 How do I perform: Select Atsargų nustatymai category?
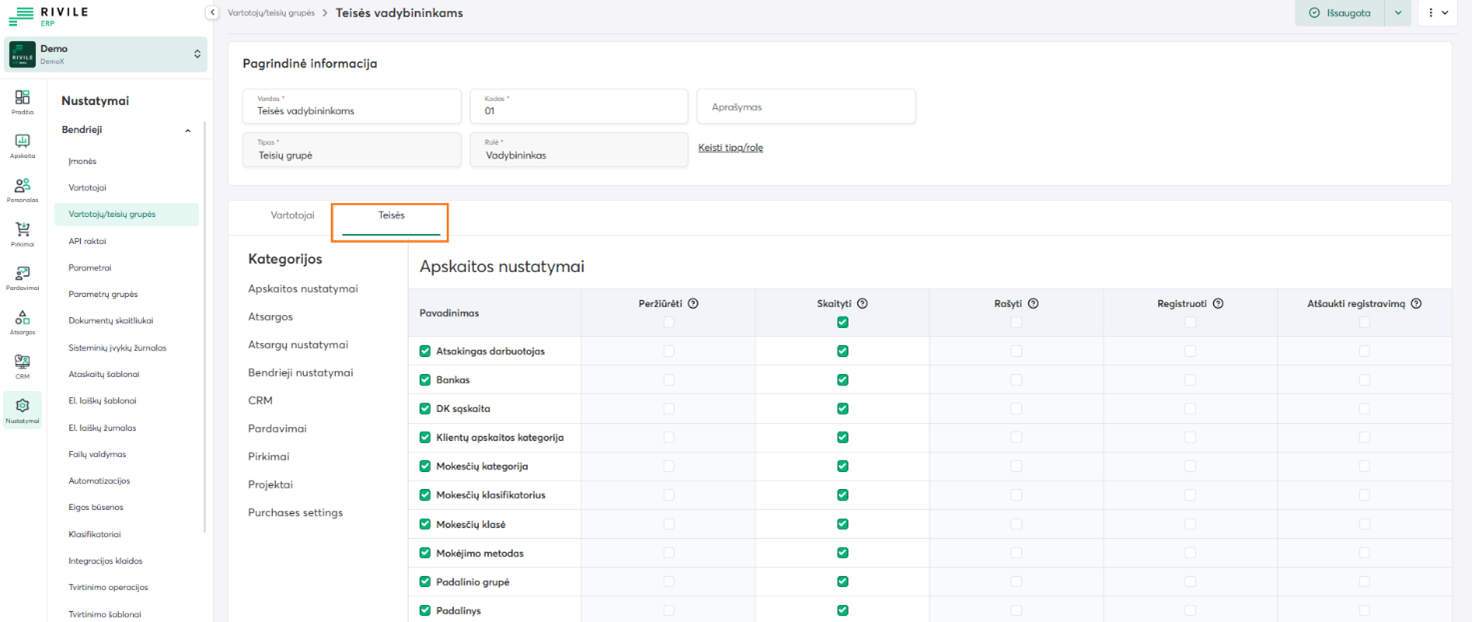298,345
